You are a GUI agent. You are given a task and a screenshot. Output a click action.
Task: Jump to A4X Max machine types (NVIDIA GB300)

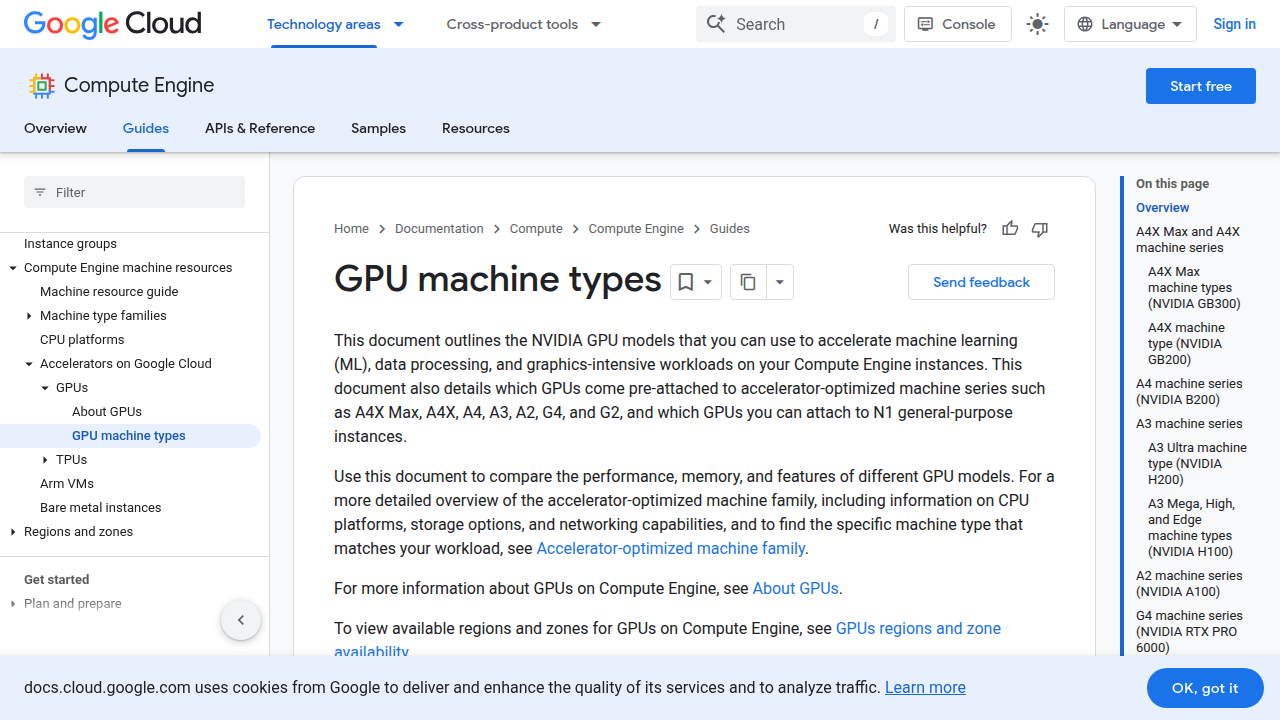[x=1194, y=288]
